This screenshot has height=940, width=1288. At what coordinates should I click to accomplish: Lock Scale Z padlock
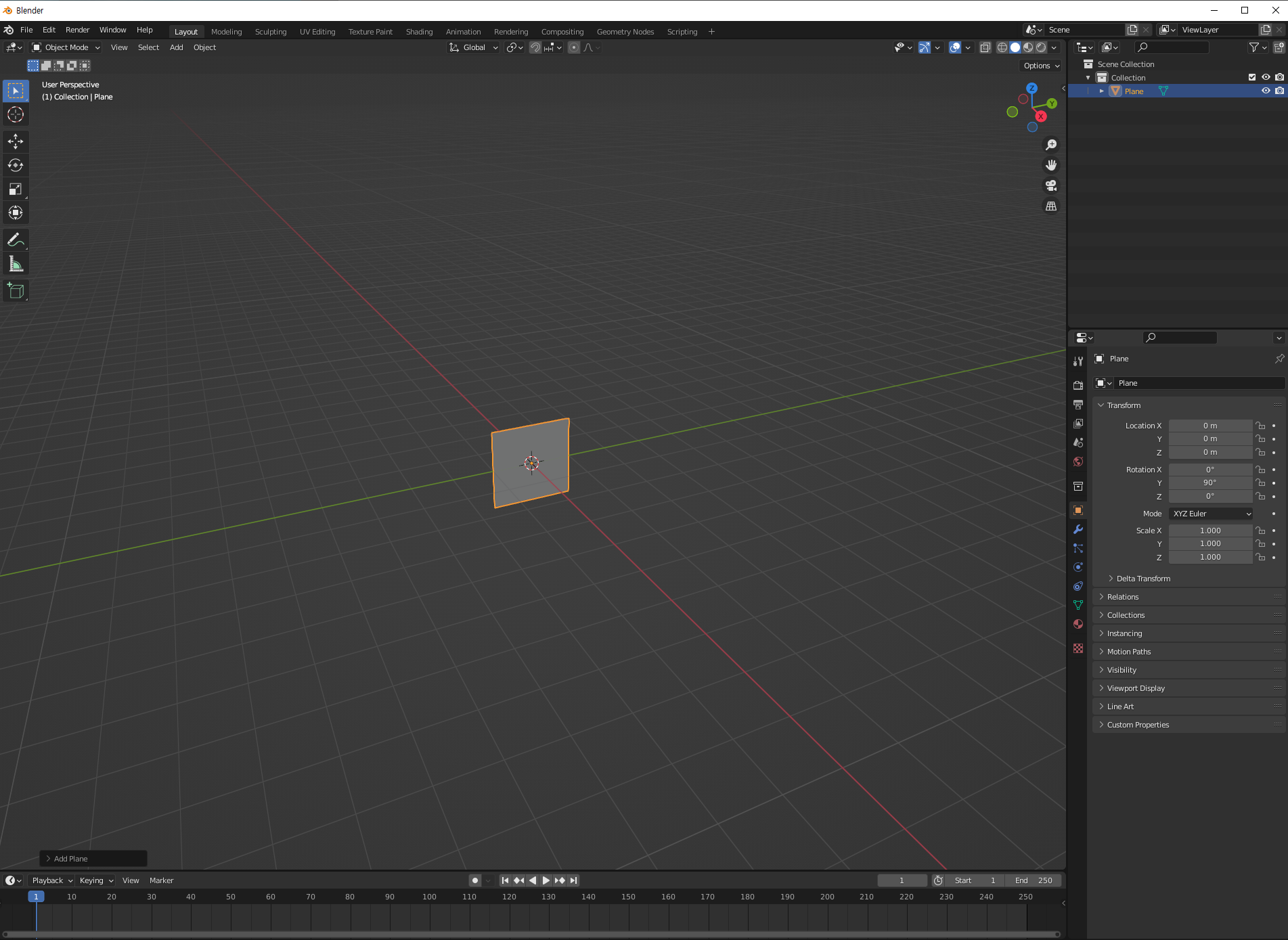point(1260,557)
